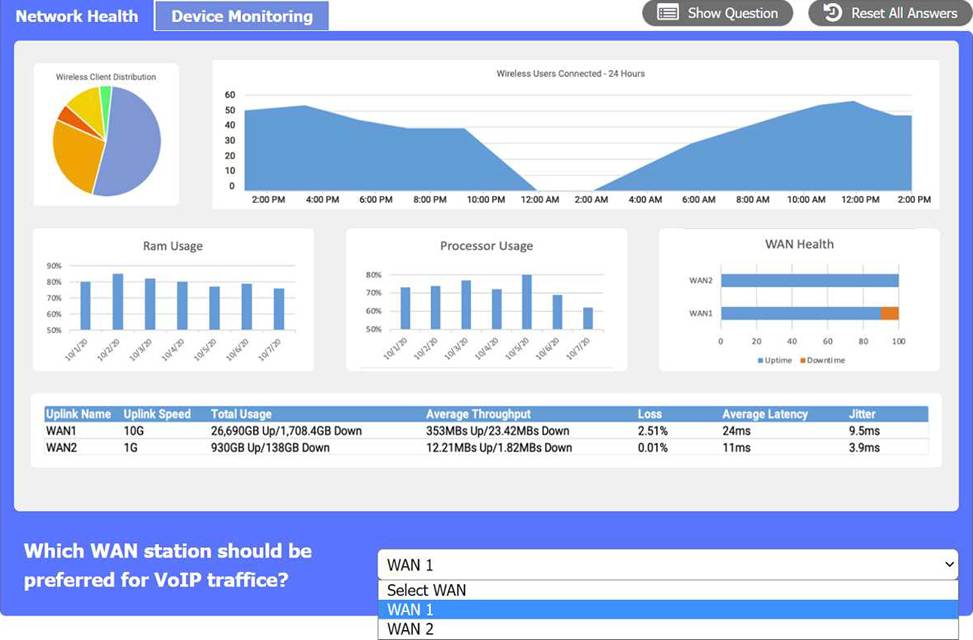
Task: Click the Wireless Client Distribution pie chart
Action: [x=107, y=140]
